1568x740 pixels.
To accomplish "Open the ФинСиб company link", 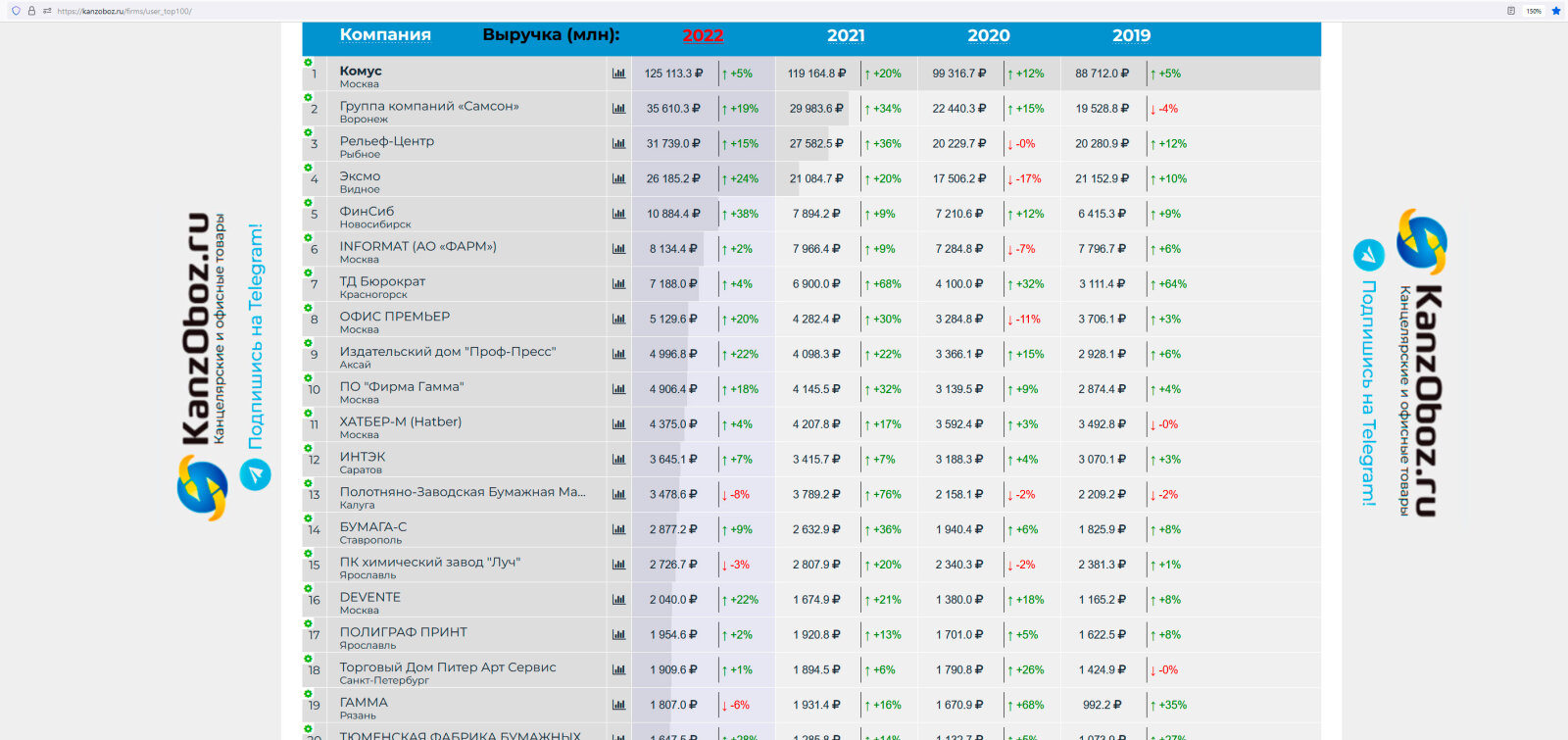I will click(x=367, y=211).
